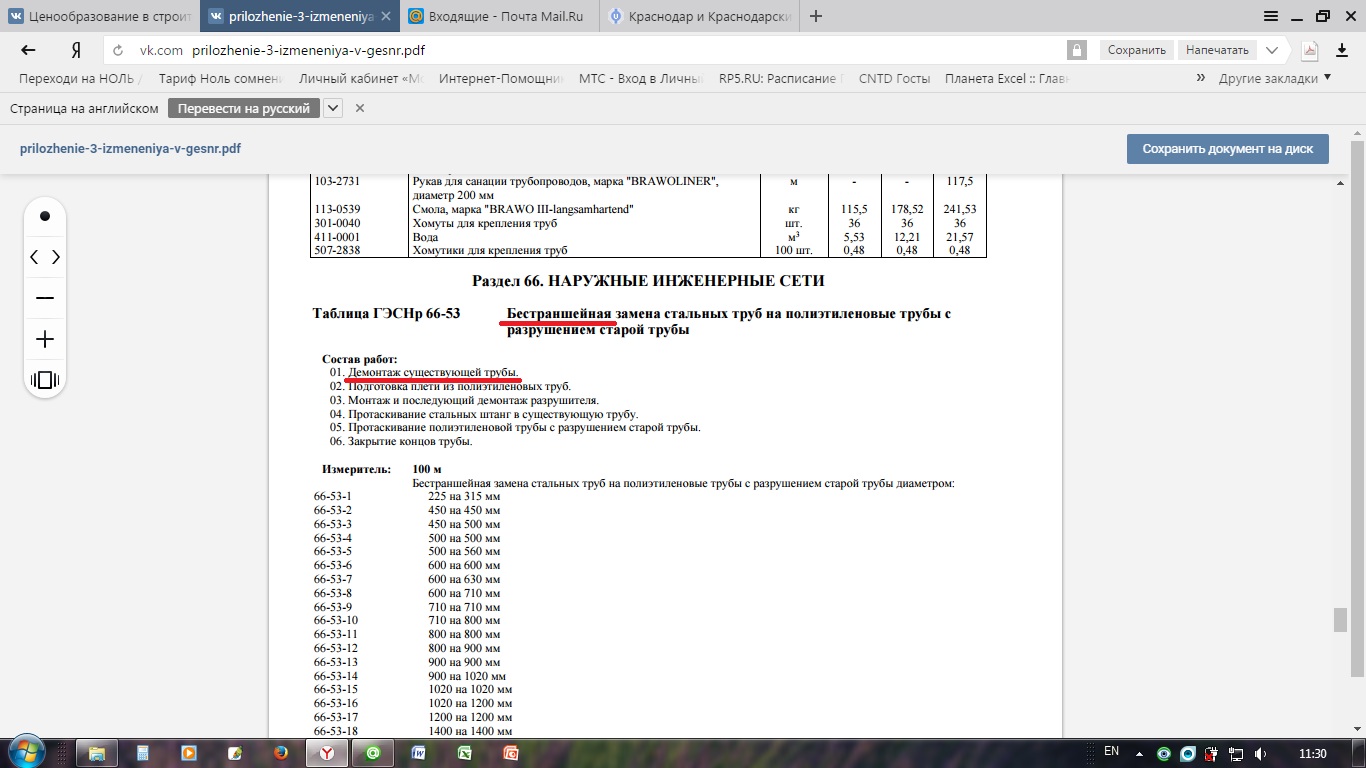1366x768 pixels.
Task: Click the padlock icon in the address bar
Action: [x=1077, y=50]
